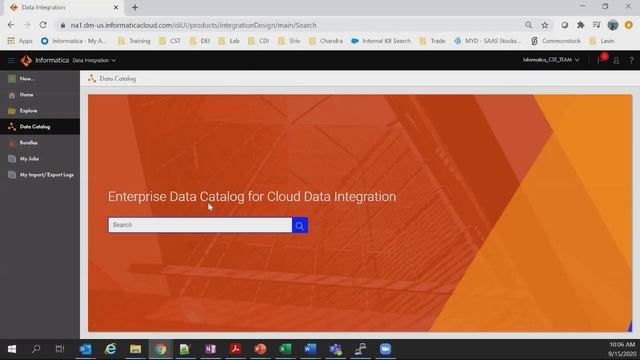Click the Informatica logo
The image size is (640, 360).
point(27,60)
